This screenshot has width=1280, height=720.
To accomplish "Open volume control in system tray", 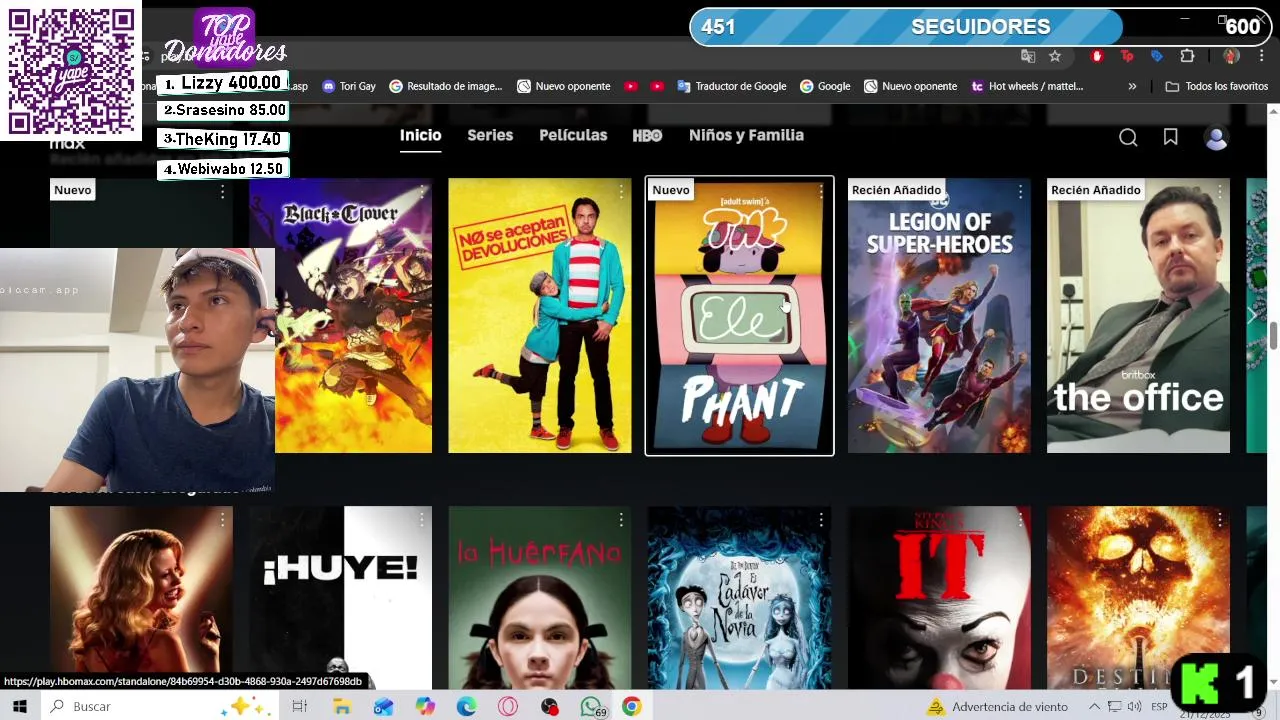I will pos(1134,706).
